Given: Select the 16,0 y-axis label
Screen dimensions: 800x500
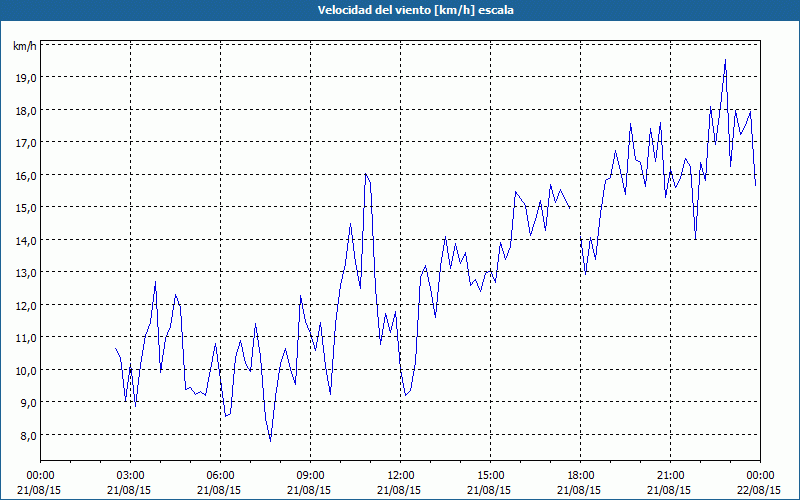Looking at the screenshot, I should click(26, 175).
